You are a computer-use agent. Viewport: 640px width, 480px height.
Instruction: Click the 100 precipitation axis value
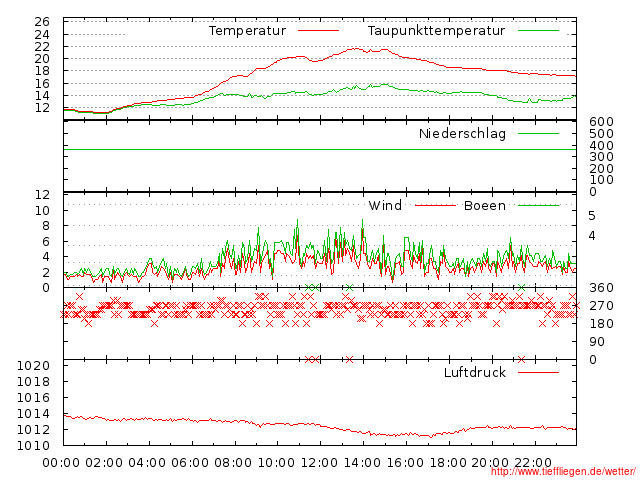(601, 180)
